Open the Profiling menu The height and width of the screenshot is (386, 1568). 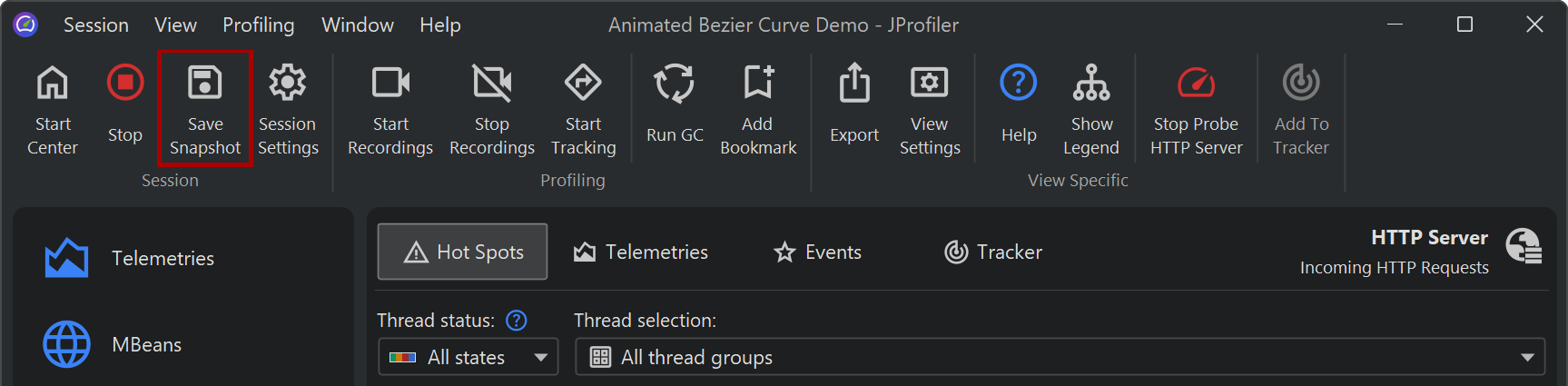[x=258, y=25]
